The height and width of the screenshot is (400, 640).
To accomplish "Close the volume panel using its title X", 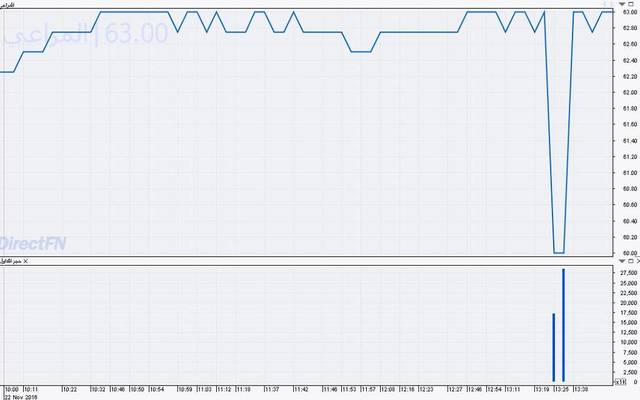I will coord(25,261).
